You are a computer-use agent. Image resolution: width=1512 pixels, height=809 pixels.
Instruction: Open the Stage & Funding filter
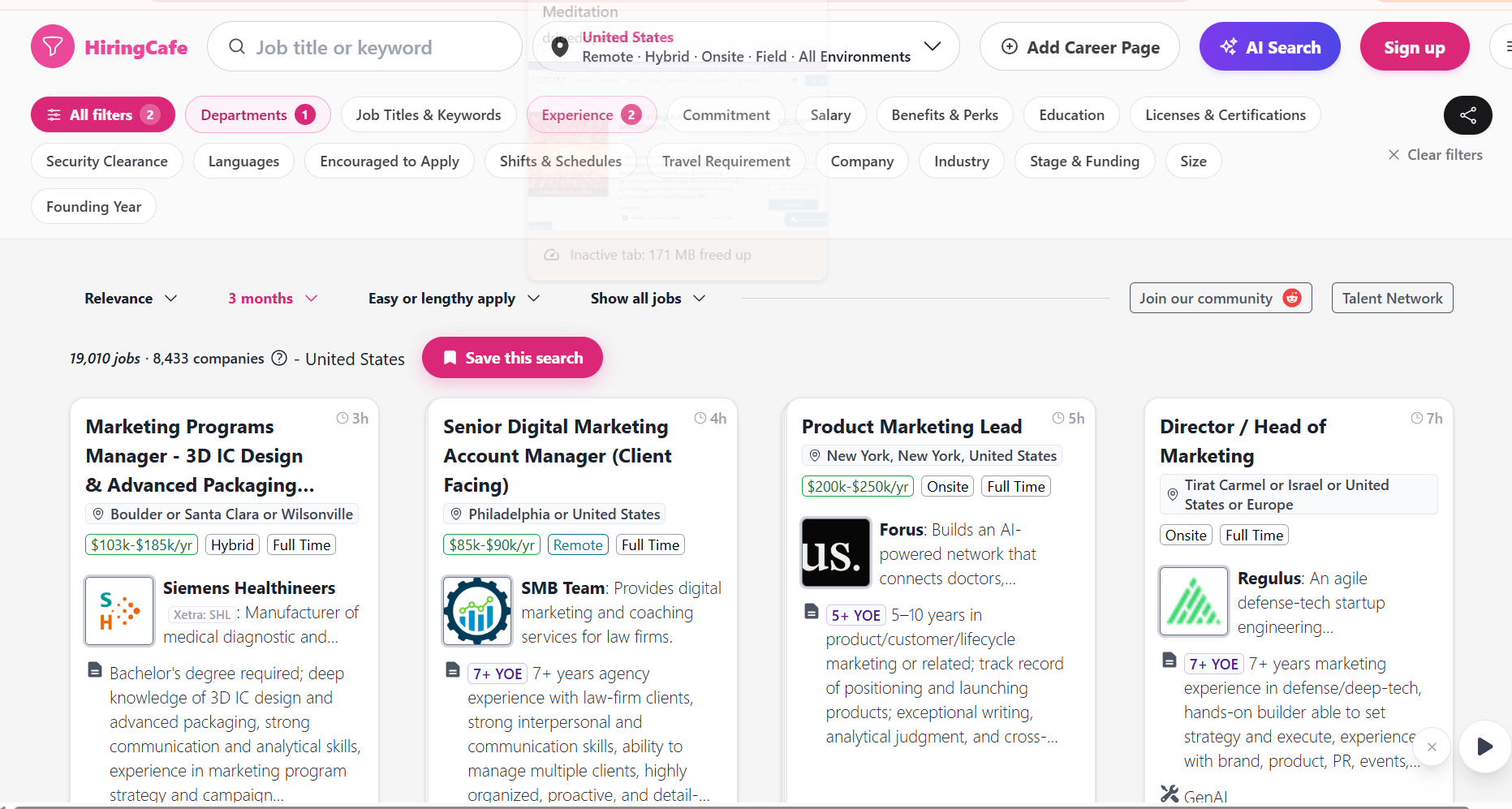[1084, 161]
